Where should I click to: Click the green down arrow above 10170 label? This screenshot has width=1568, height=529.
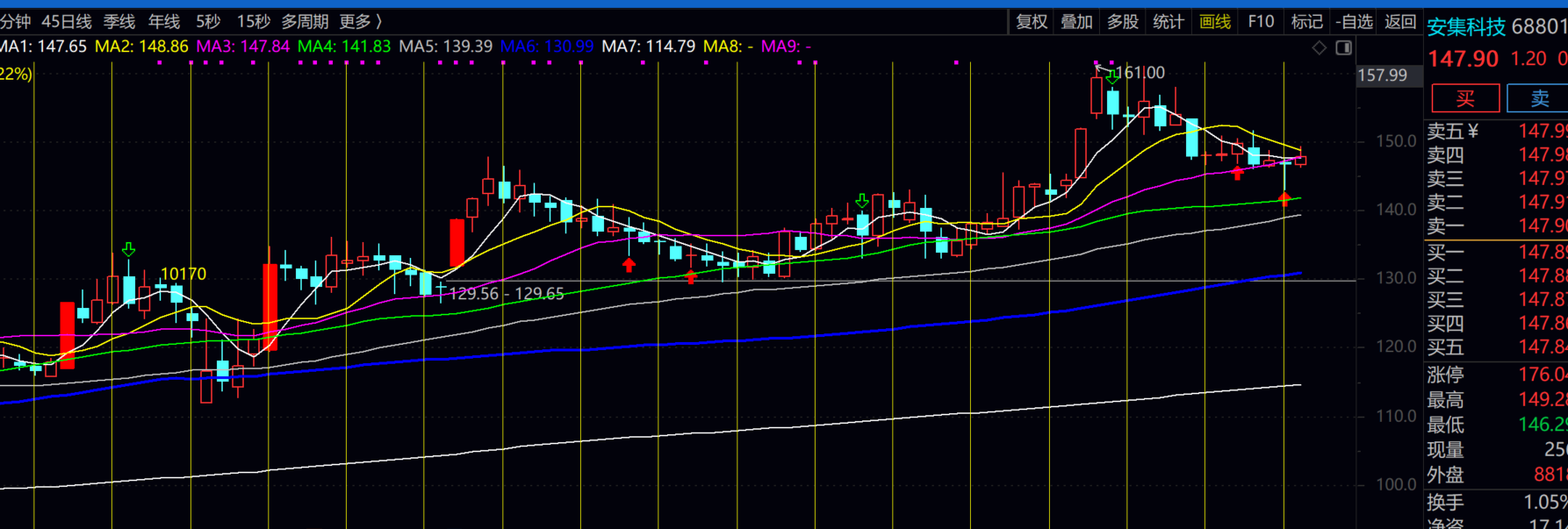[129, 250]
